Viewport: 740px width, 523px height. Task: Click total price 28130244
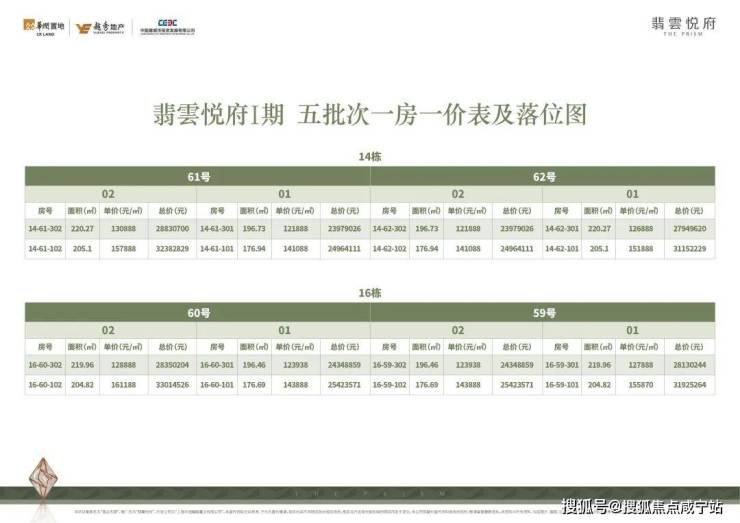click(690, 365)
